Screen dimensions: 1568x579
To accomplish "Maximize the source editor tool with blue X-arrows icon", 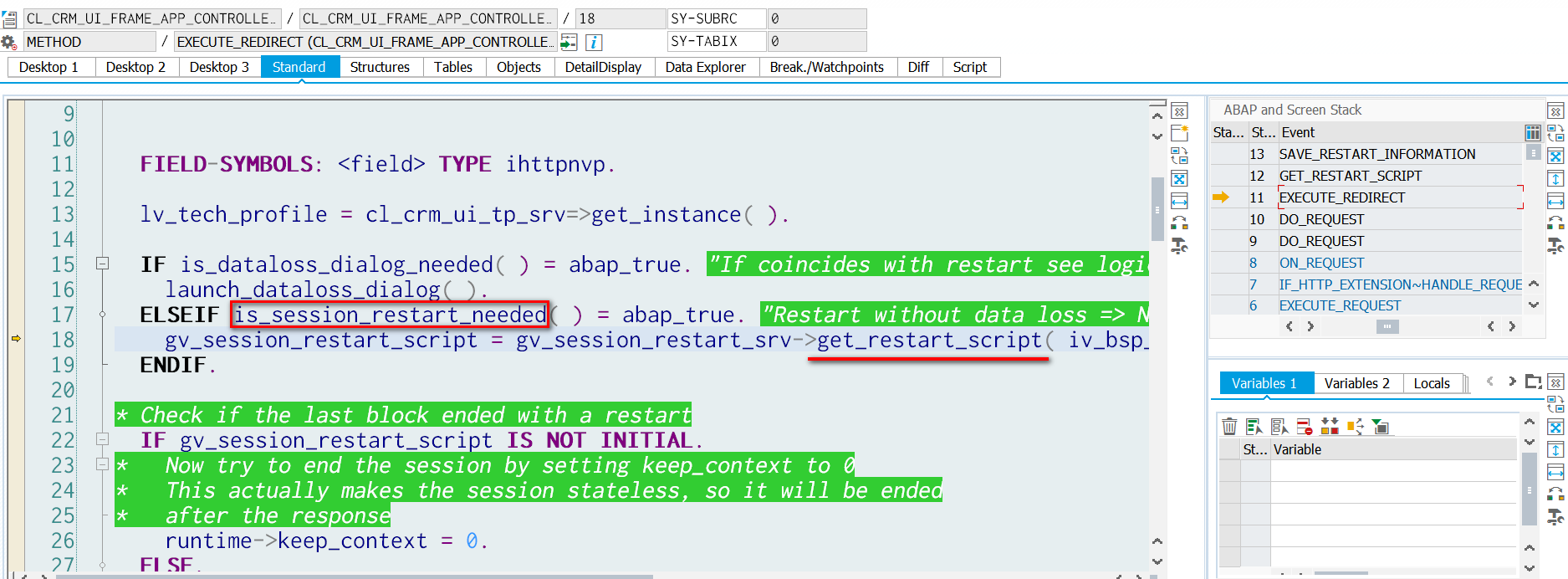I will (1179, 178).
